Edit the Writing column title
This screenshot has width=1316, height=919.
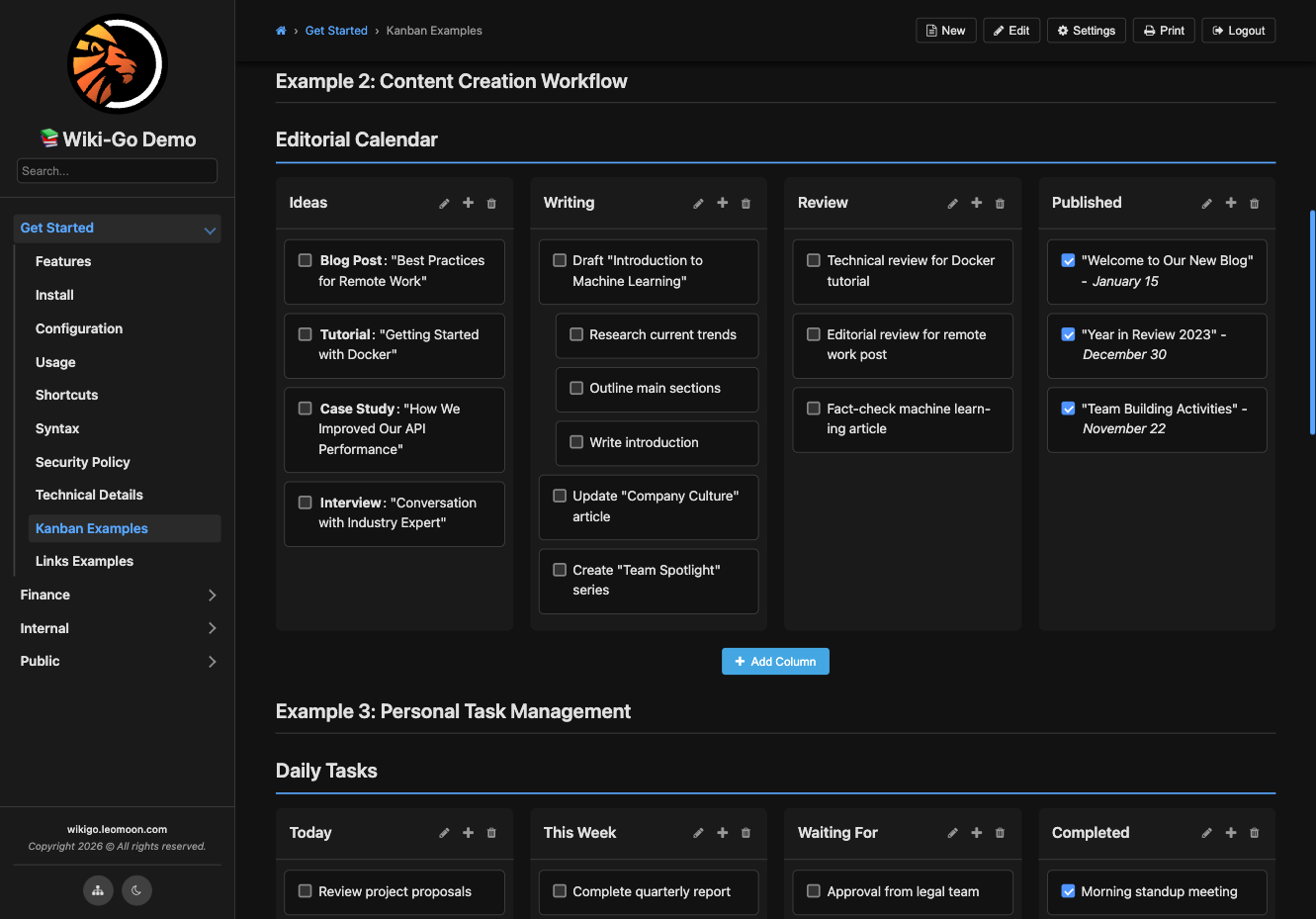click(698, 204)
